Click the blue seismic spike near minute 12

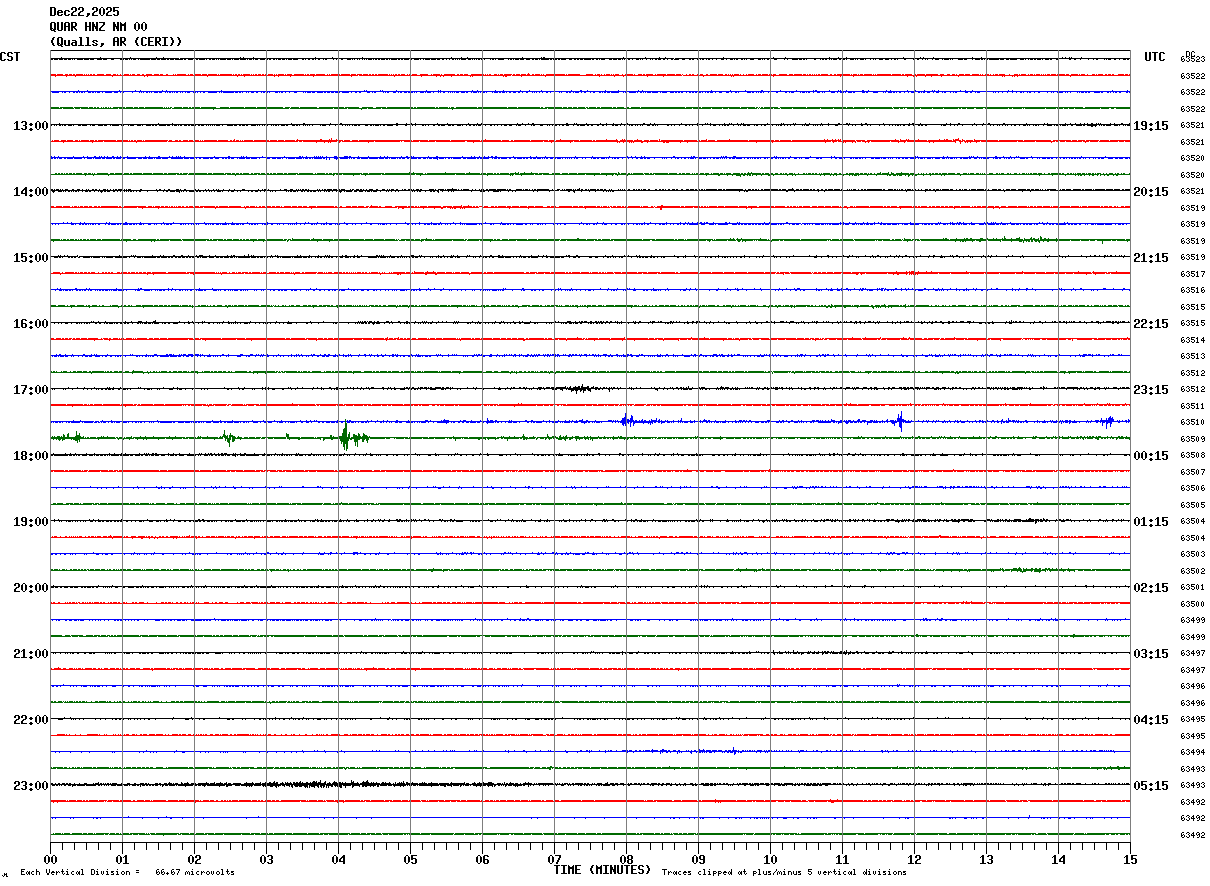click(899, 421)
